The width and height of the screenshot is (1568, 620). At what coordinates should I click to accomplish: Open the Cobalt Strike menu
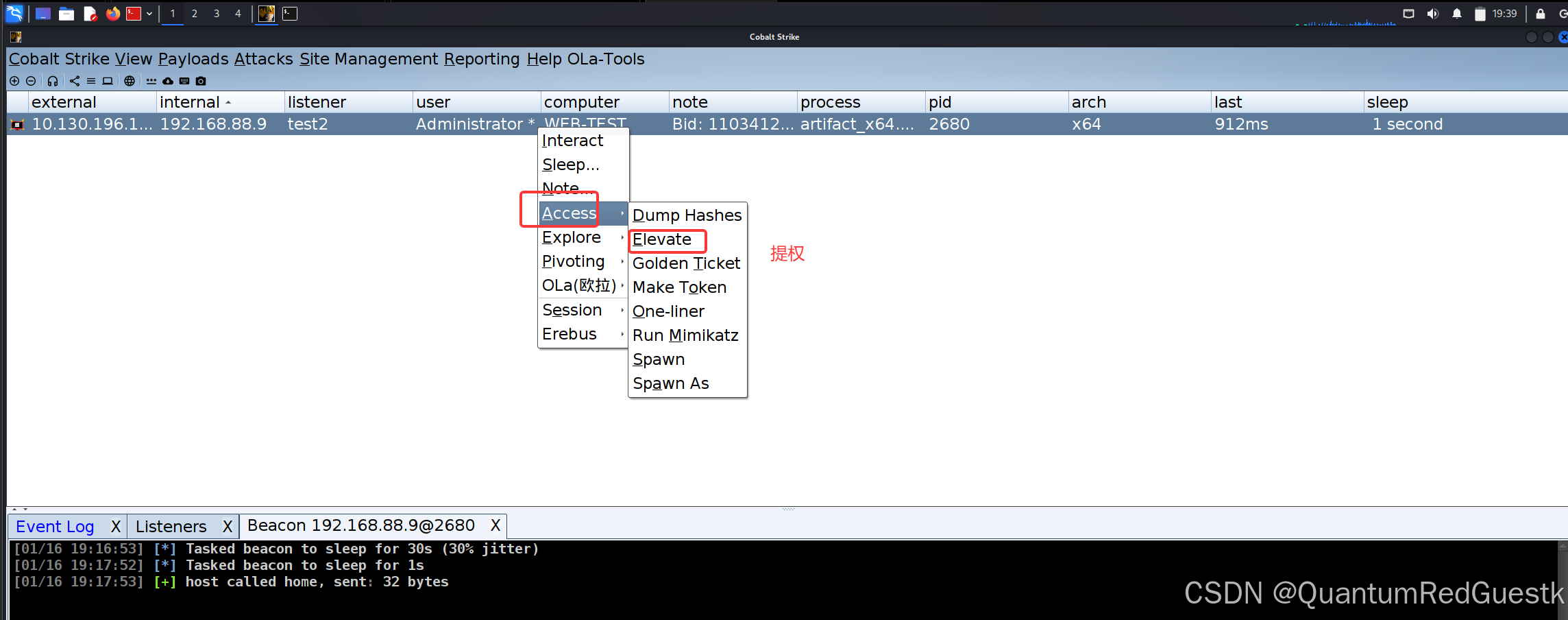(x=59, y=59)
